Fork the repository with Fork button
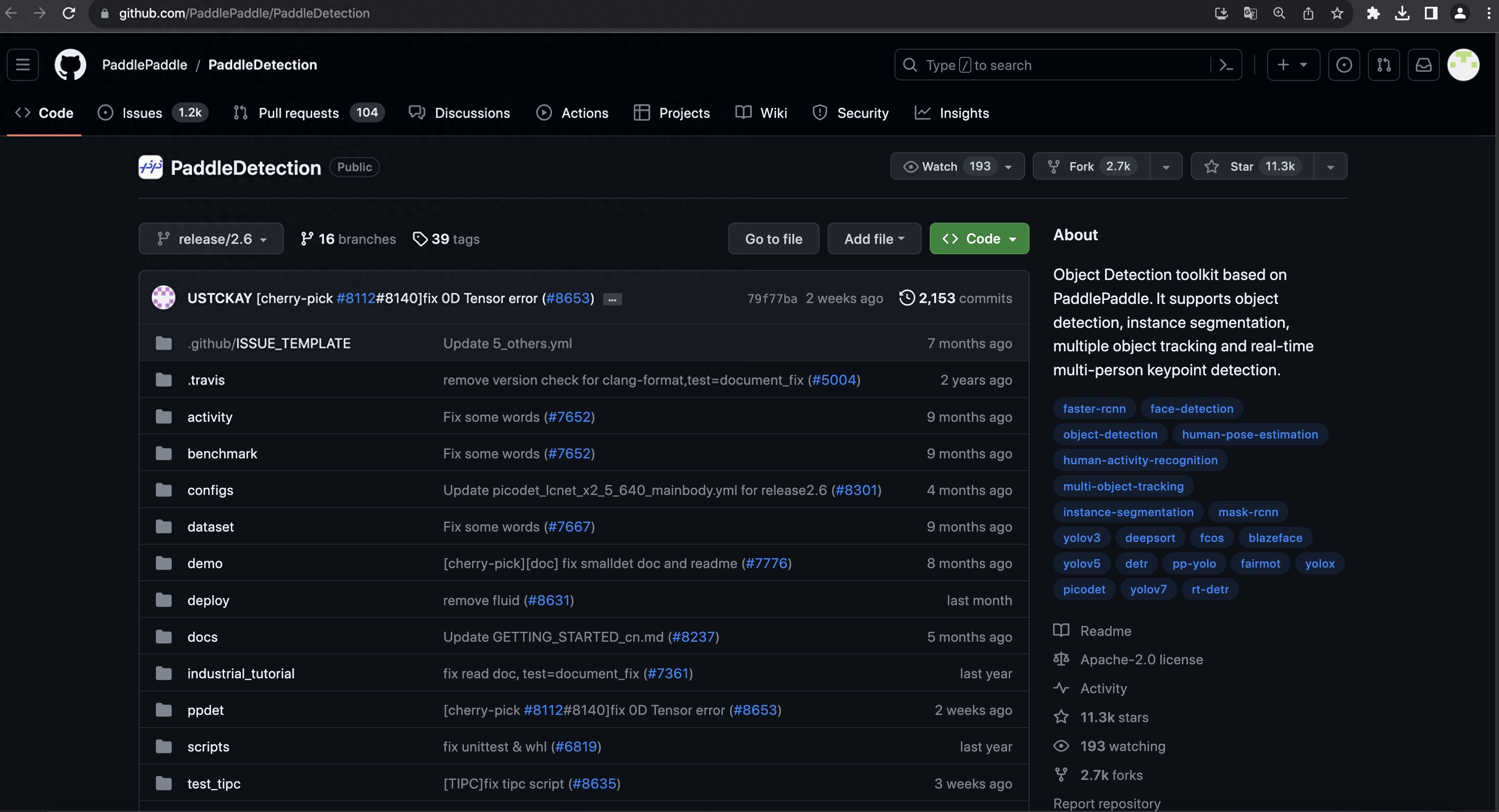The image size is (1499, 812). click(x=1091, y=166)
